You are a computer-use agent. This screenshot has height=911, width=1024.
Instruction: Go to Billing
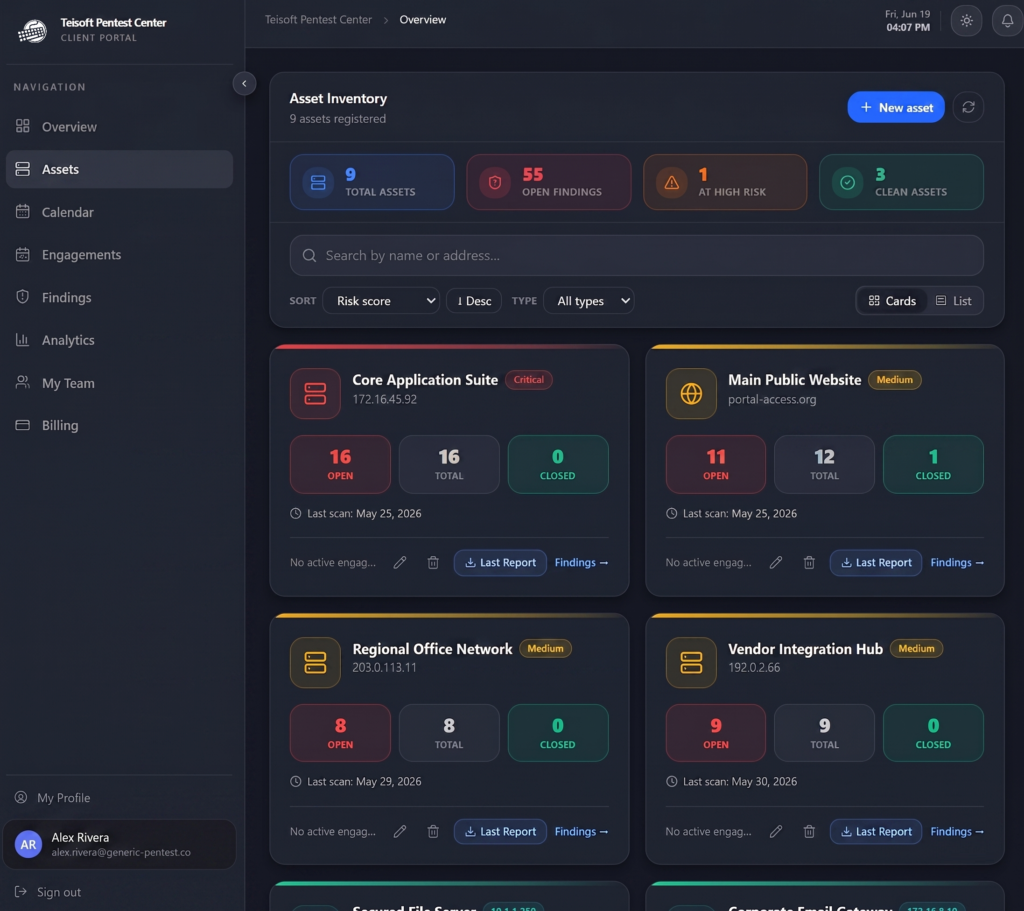[120, 425]
